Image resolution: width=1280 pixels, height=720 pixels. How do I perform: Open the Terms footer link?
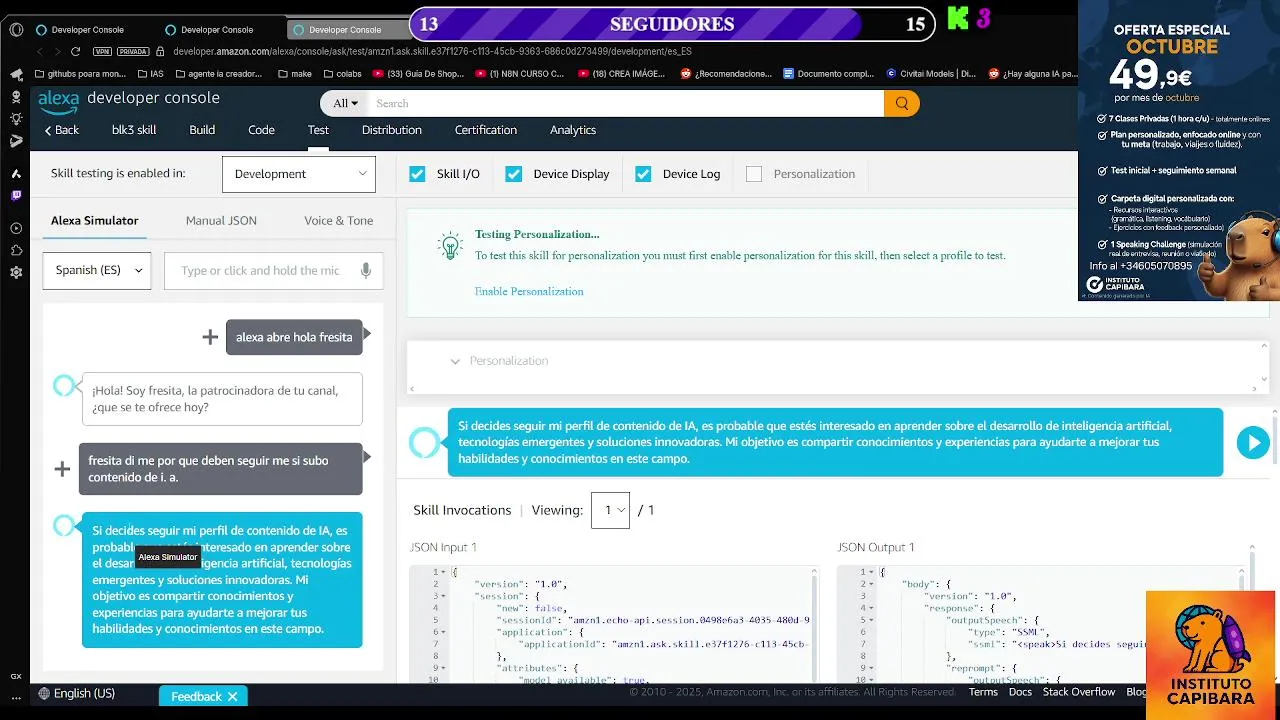983,692
